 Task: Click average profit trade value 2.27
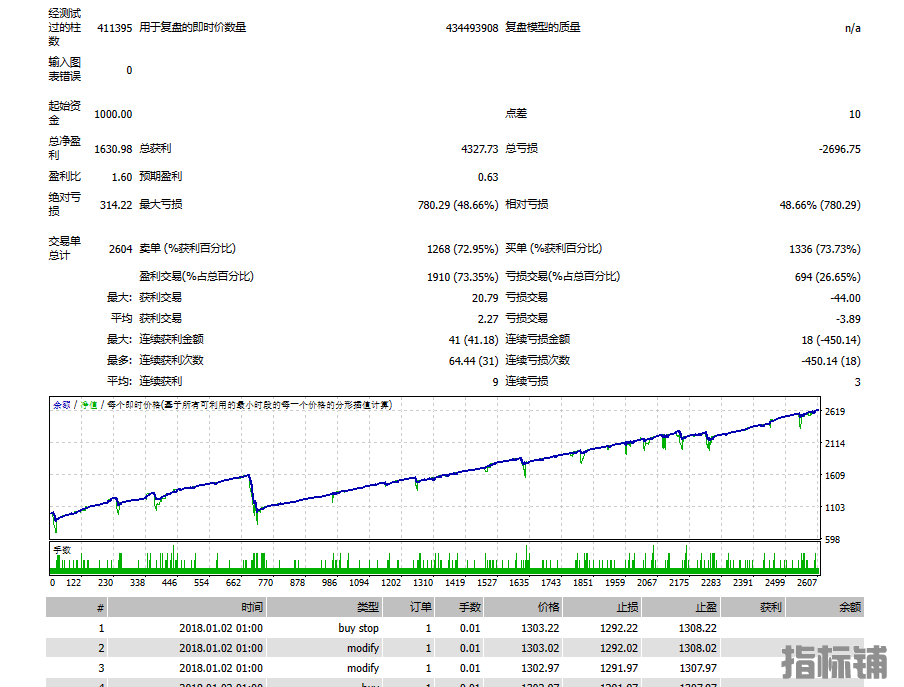[488, 319]
